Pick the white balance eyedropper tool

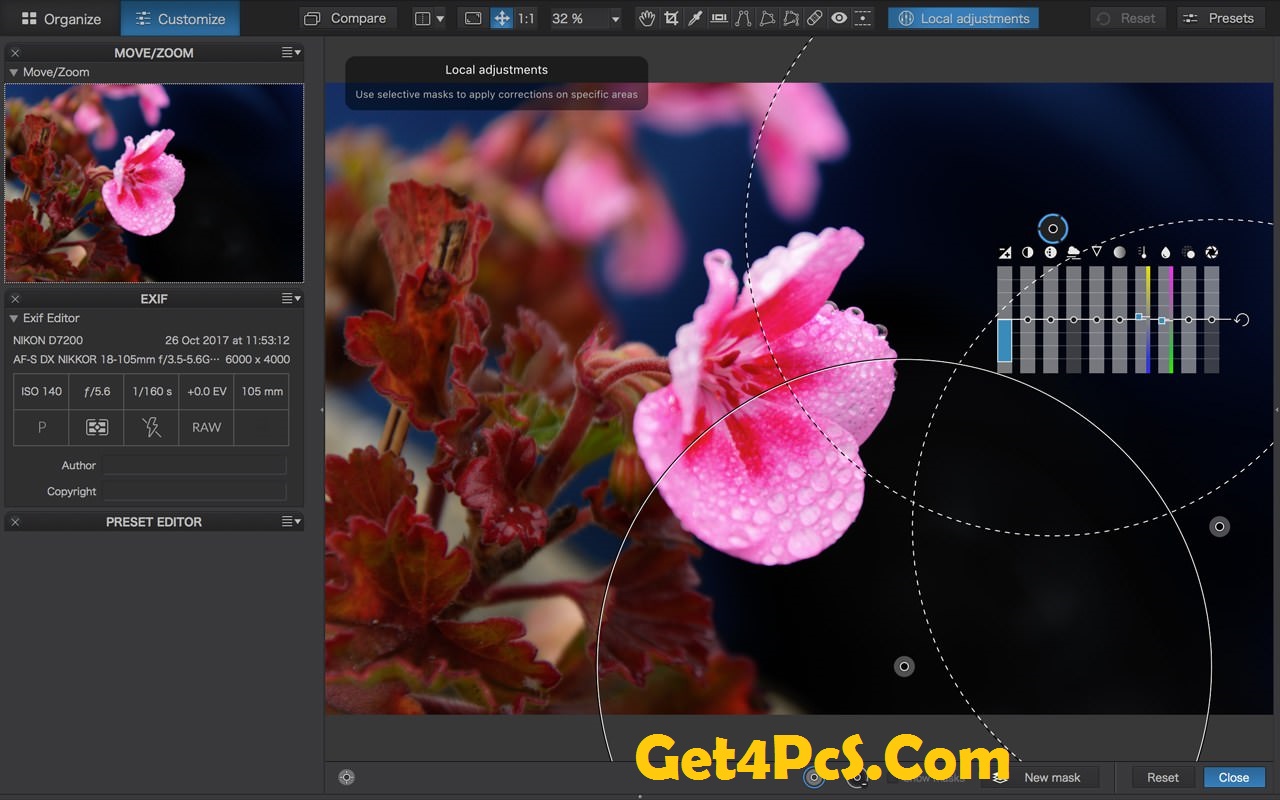pos(695,18)
